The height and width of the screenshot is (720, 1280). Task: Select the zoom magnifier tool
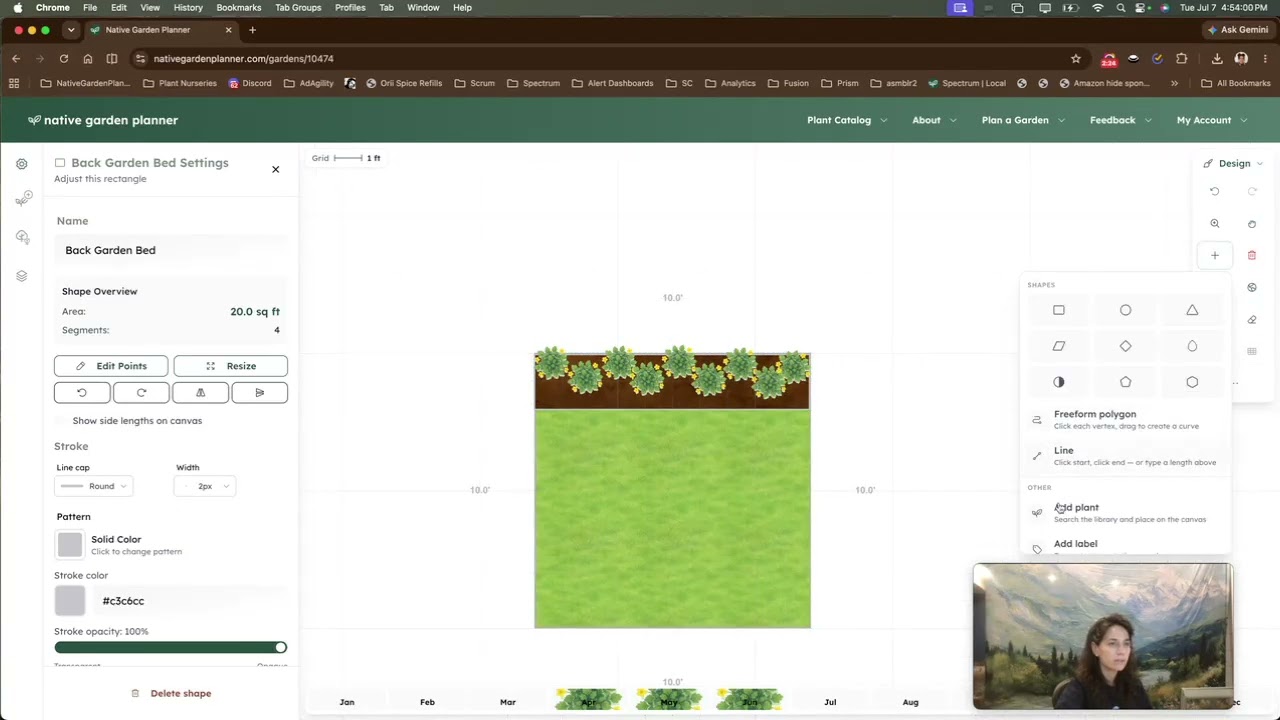1215,224
